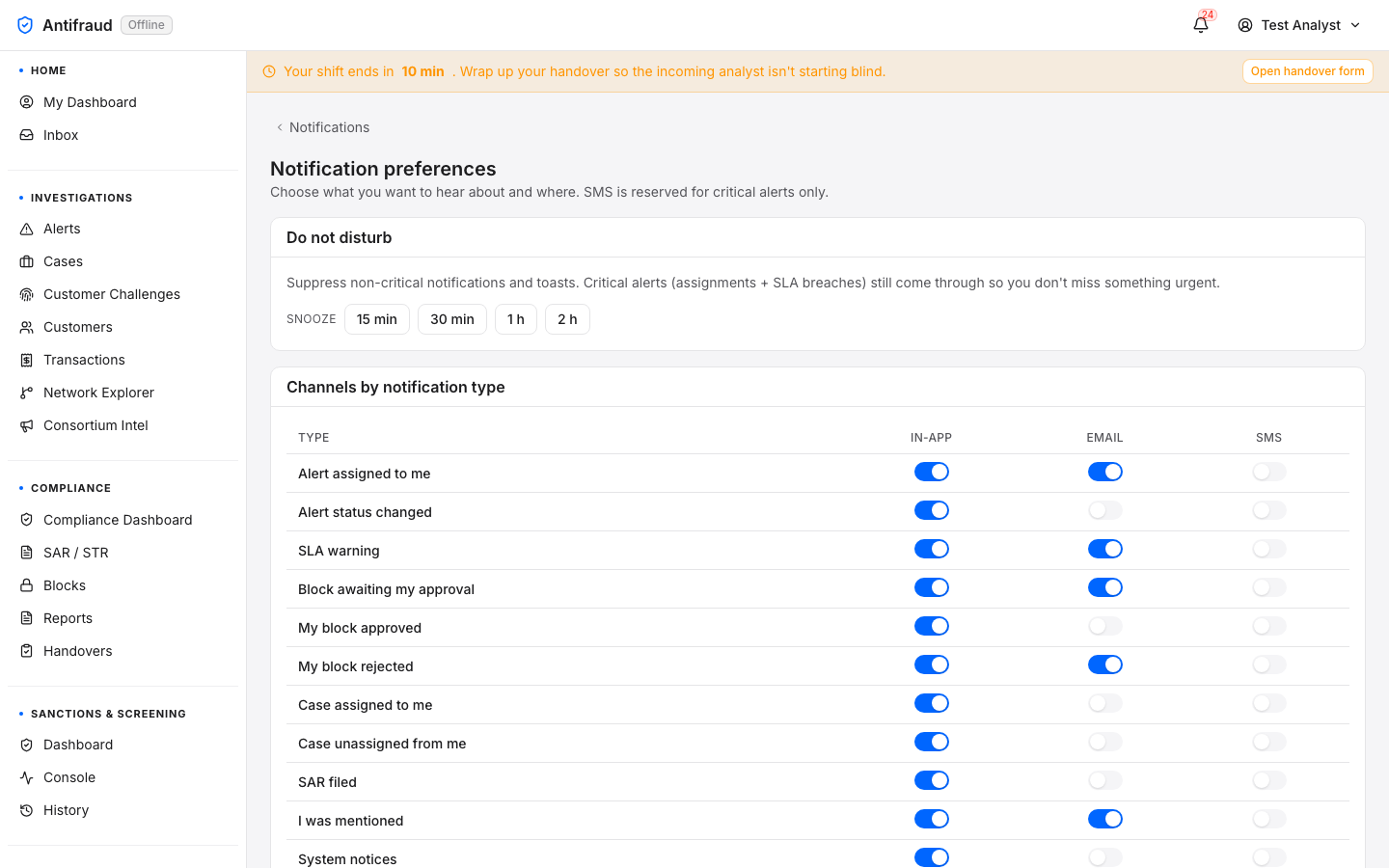Snooze notifications for 1 h

pyautogui.click(x=516, y=319)
